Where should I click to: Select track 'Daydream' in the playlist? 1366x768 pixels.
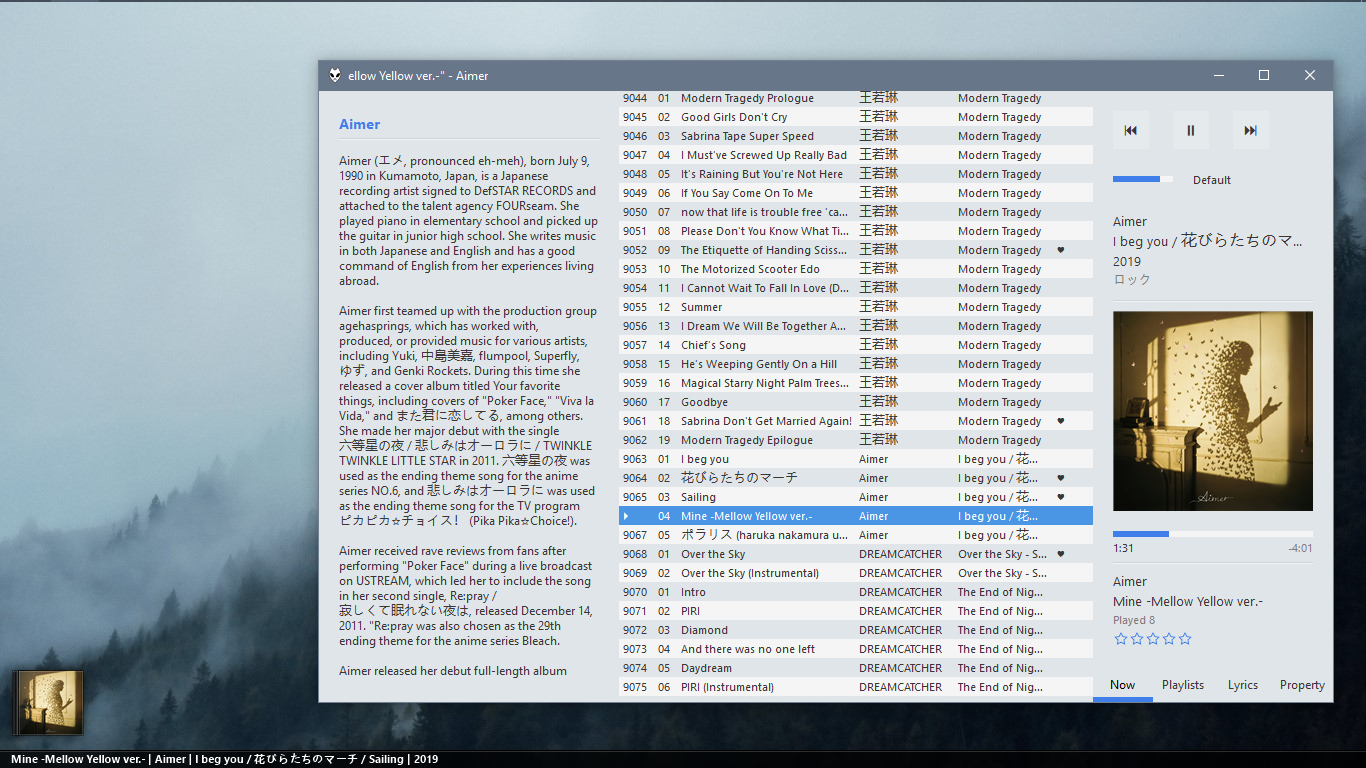856,668
